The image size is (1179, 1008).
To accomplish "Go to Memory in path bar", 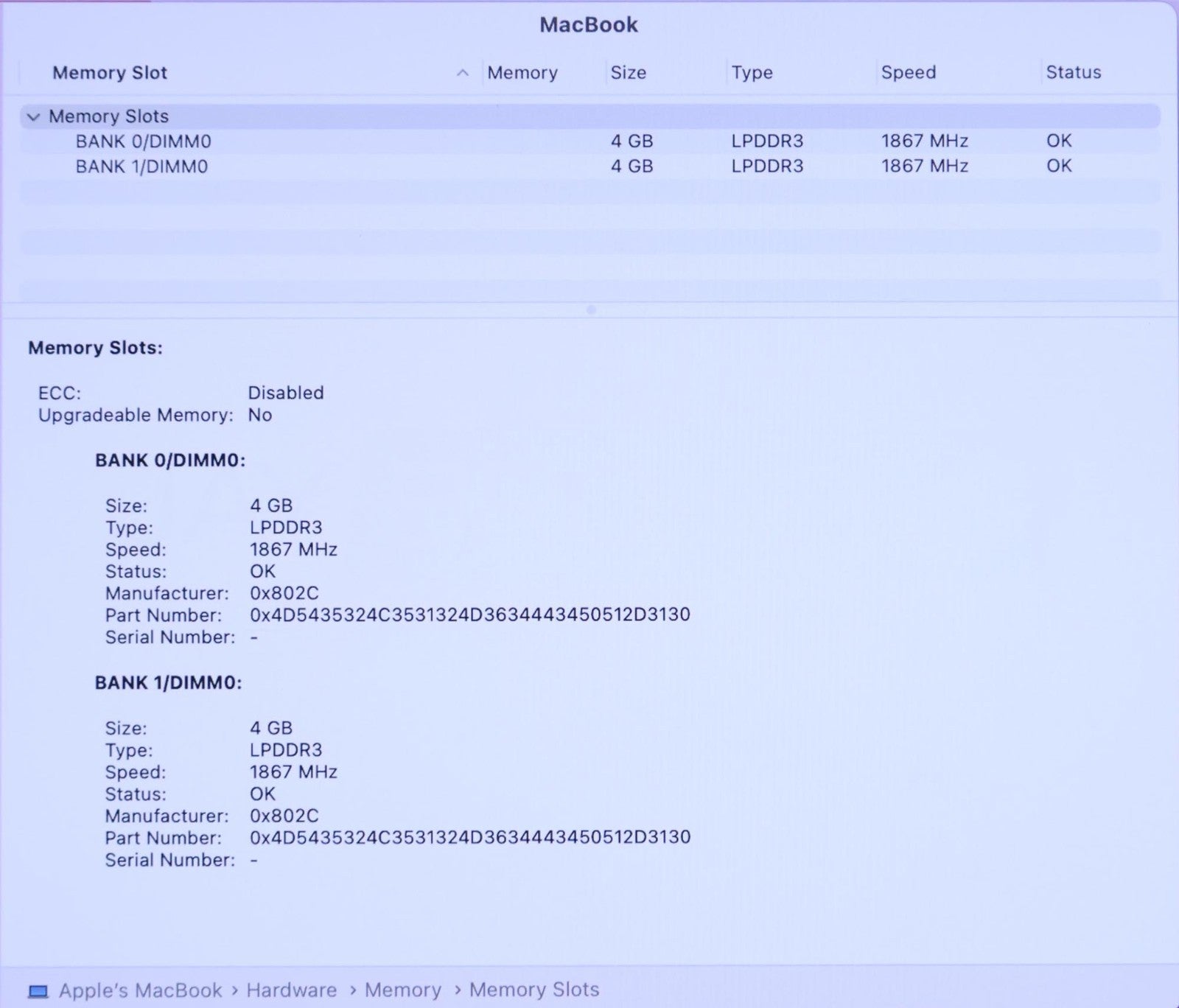I will click(x=403, y=990).
